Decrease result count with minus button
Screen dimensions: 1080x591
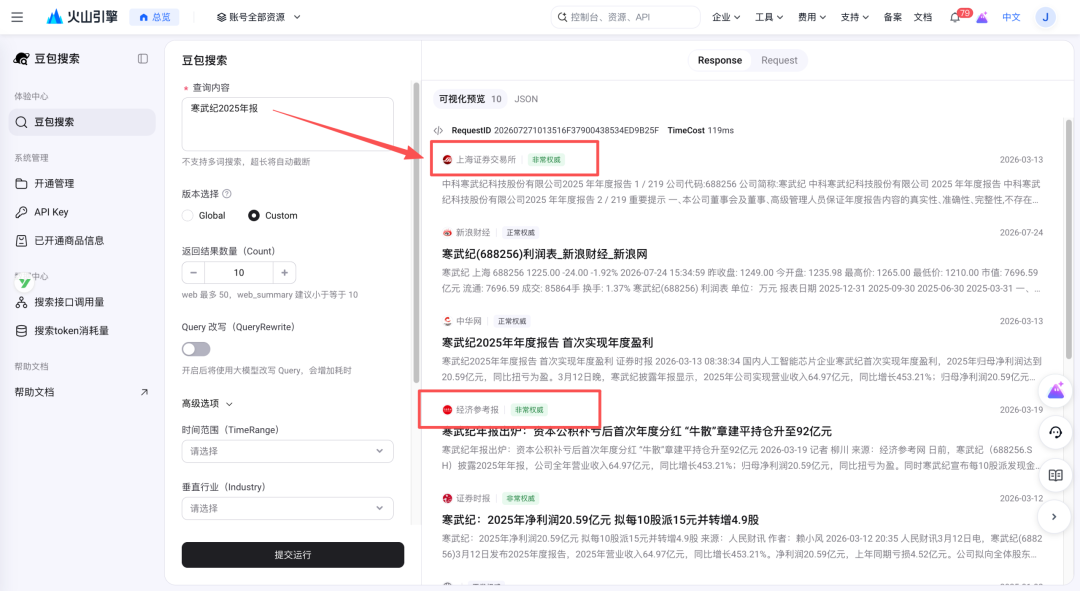click(194, 273)
